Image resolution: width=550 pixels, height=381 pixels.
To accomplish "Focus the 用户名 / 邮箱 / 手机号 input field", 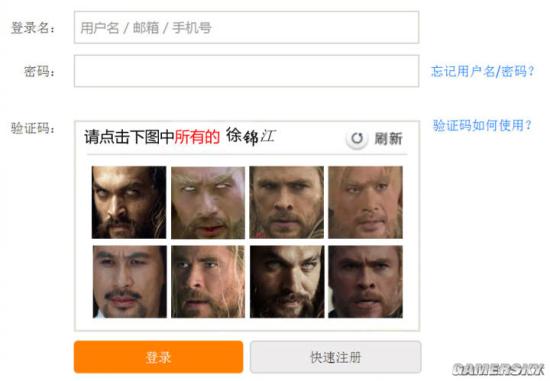I will (247, 27).
